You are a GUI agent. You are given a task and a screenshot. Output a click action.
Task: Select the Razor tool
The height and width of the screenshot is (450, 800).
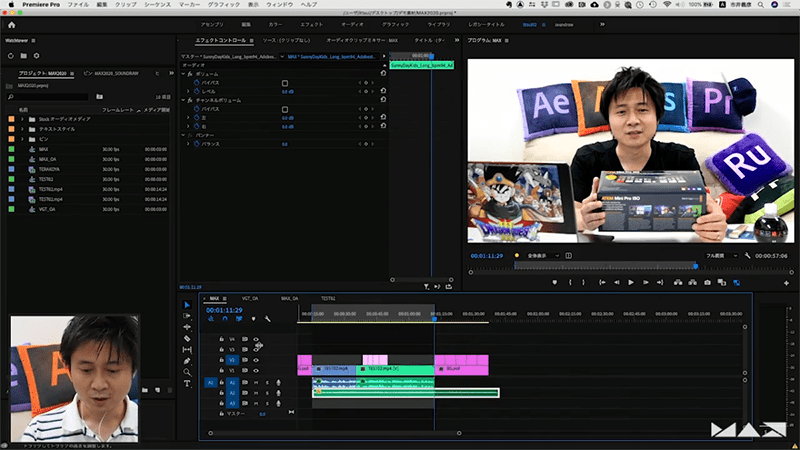tap(187, 338)
